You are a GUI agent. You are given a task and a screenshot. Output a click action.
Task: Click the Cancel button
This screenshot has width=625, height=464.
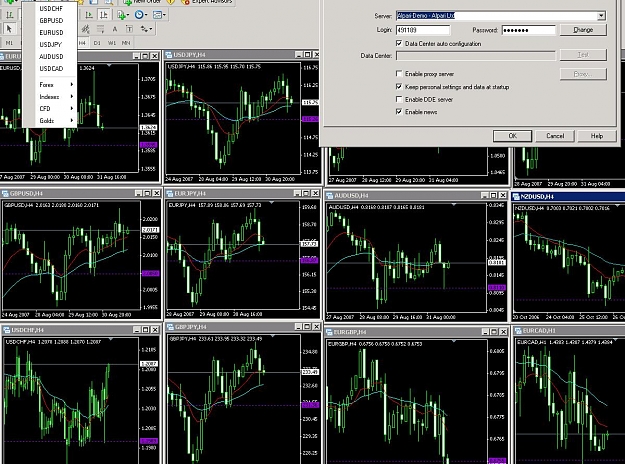(x=555, y=136)
